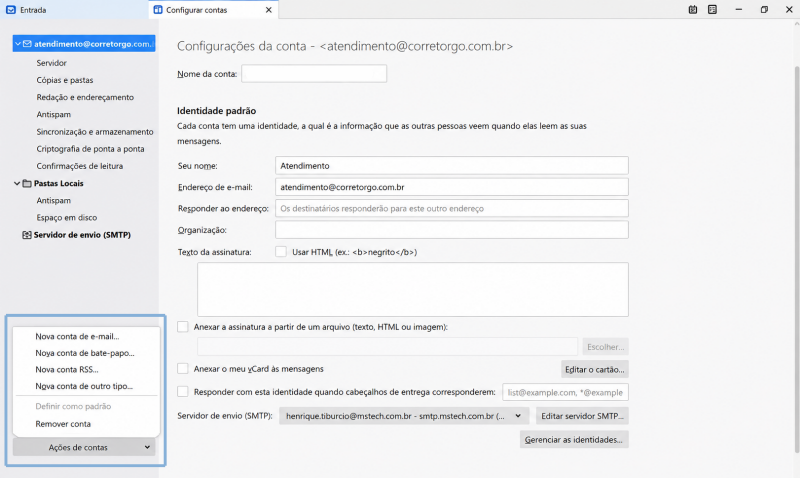Collapse the Pastas Locais tree
The height and width of the screenshot is (478, 800).
coord(17,183)
